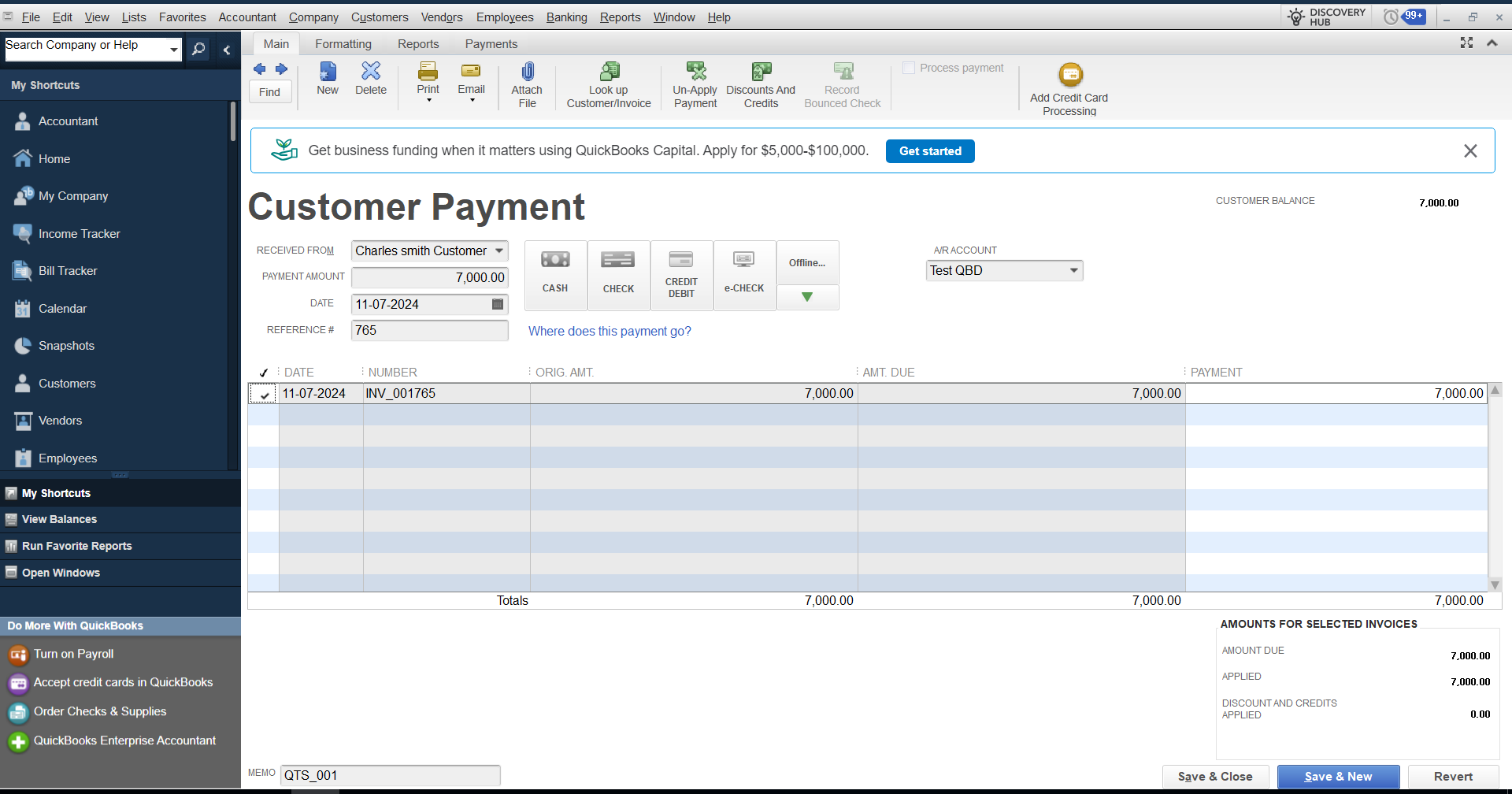Click the Un-Apply Payment icon
This screenshot has height=794, width=1512.
point(695,72)
